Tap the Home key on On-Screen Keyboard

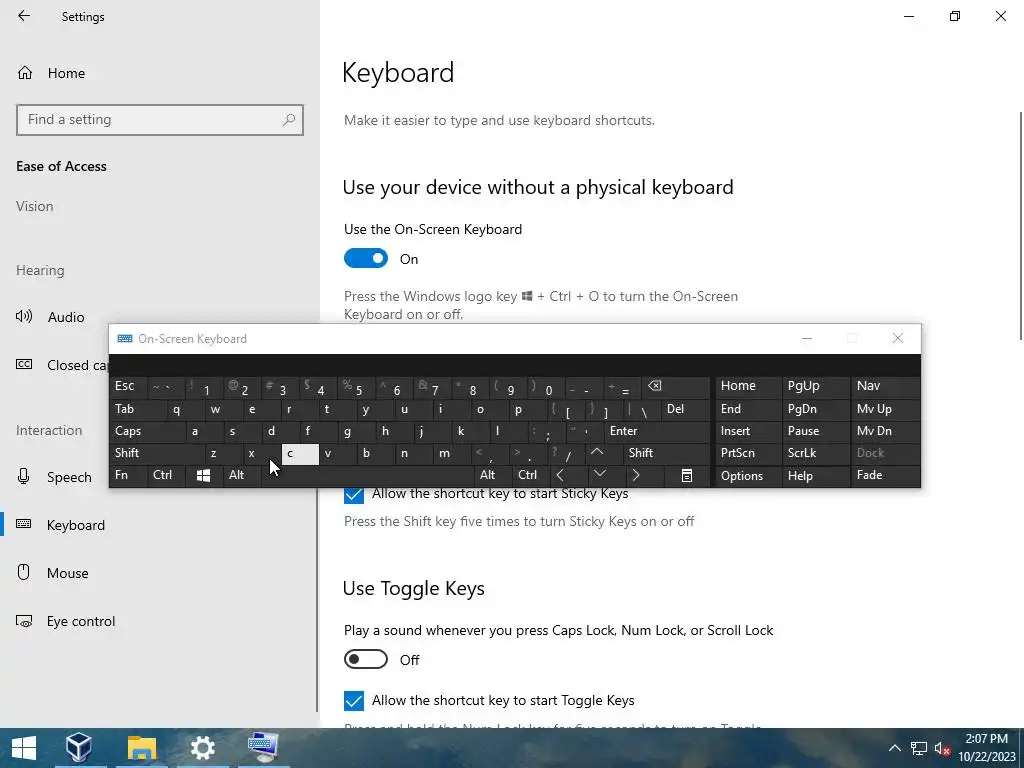click(x=748, y=387)
